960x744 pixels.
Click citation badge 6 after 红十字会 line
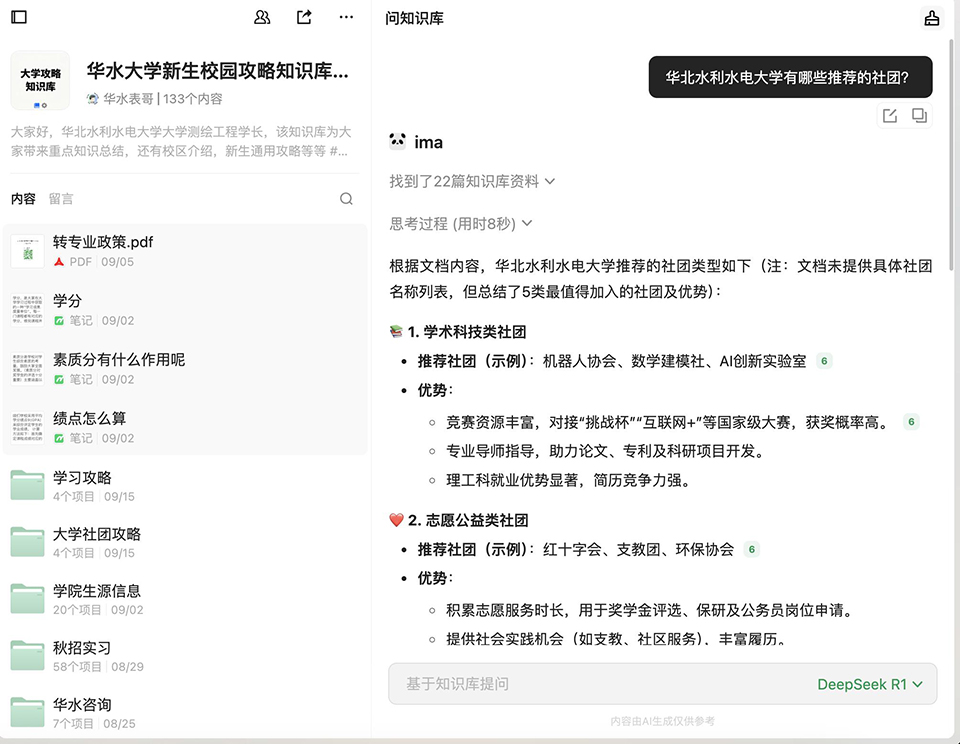(x=751, y=549)
